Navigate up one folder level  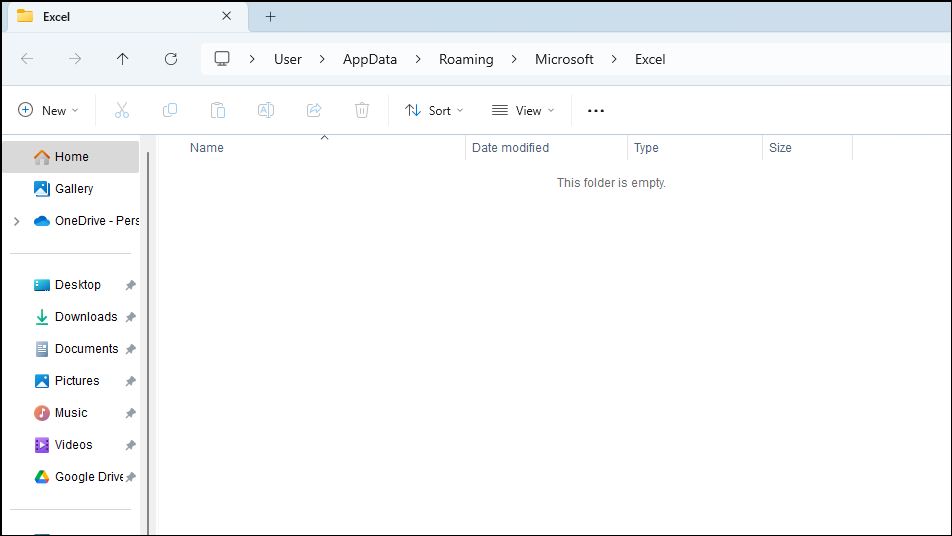(123, 59)
